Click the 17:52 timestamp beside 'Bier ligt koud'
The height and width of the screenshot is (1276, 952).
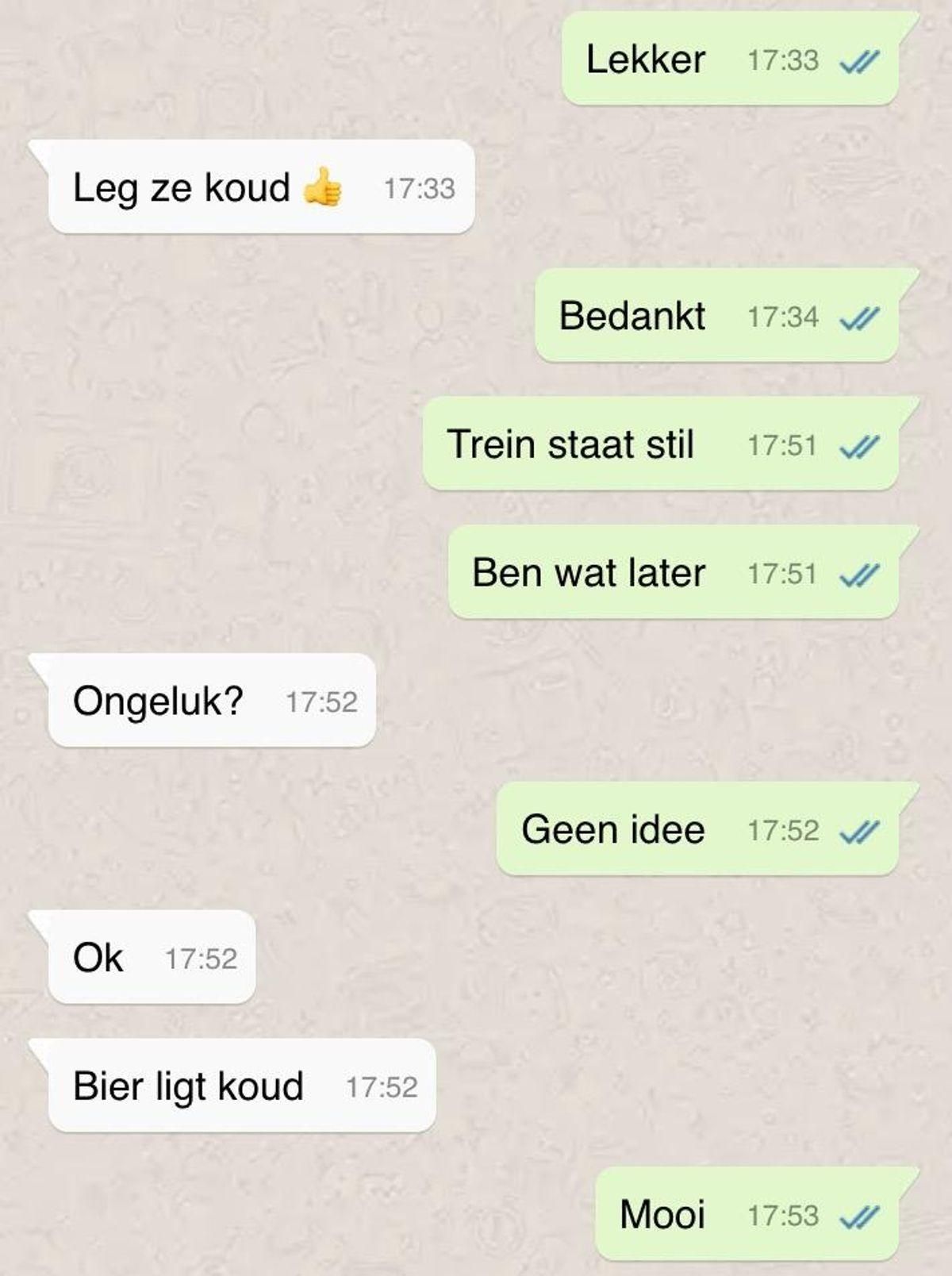pos(382,1087)
